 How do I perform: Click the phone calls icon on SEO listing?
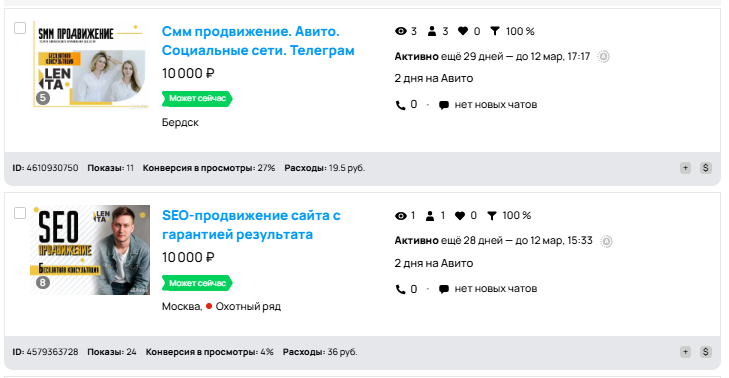click(x=400, y=289)
